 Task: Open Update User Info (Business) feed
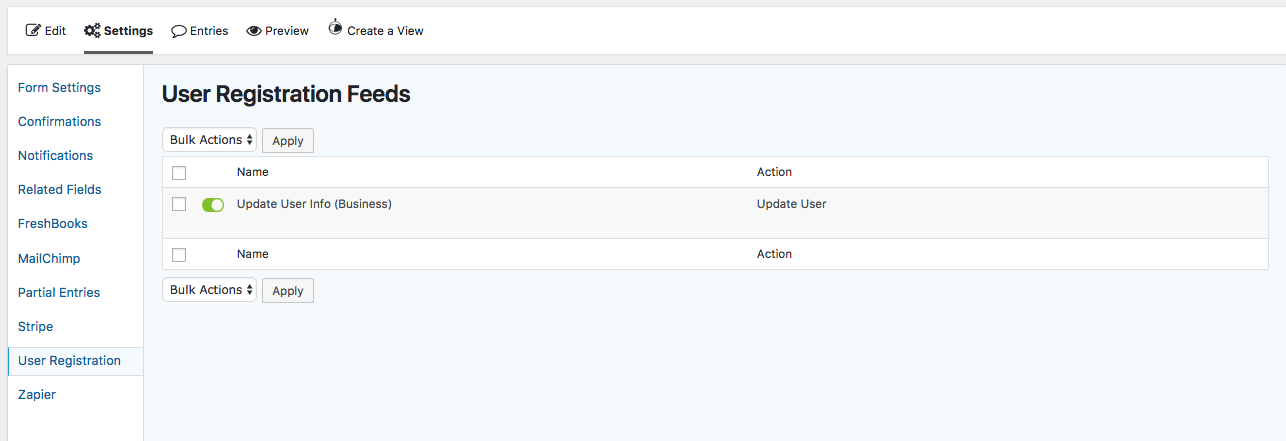coord(314,204)
